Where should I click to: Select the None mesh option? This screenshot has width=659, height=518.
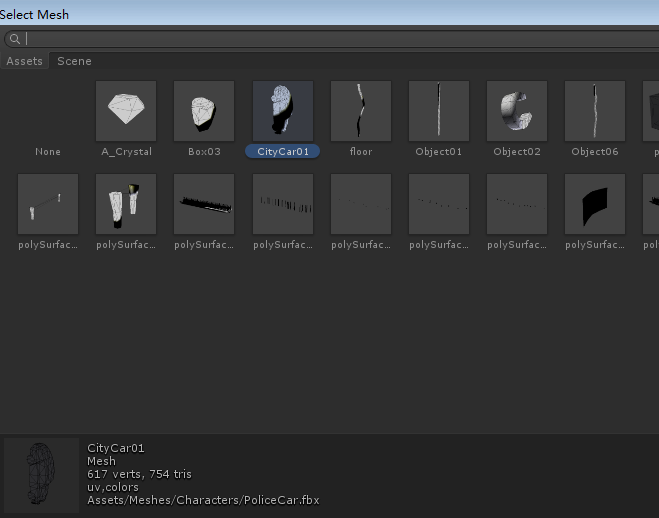[48, 152]
